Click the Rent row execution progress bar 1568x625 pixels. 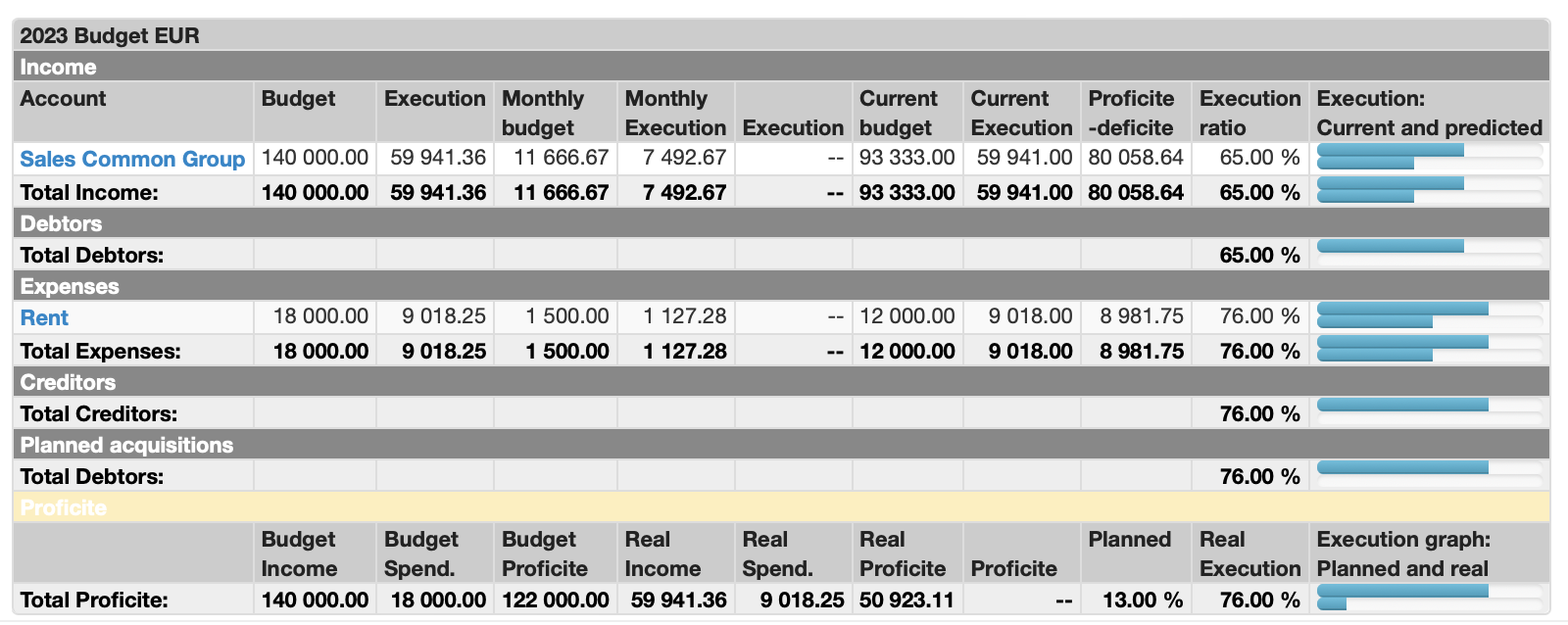tap(1429, 315)
